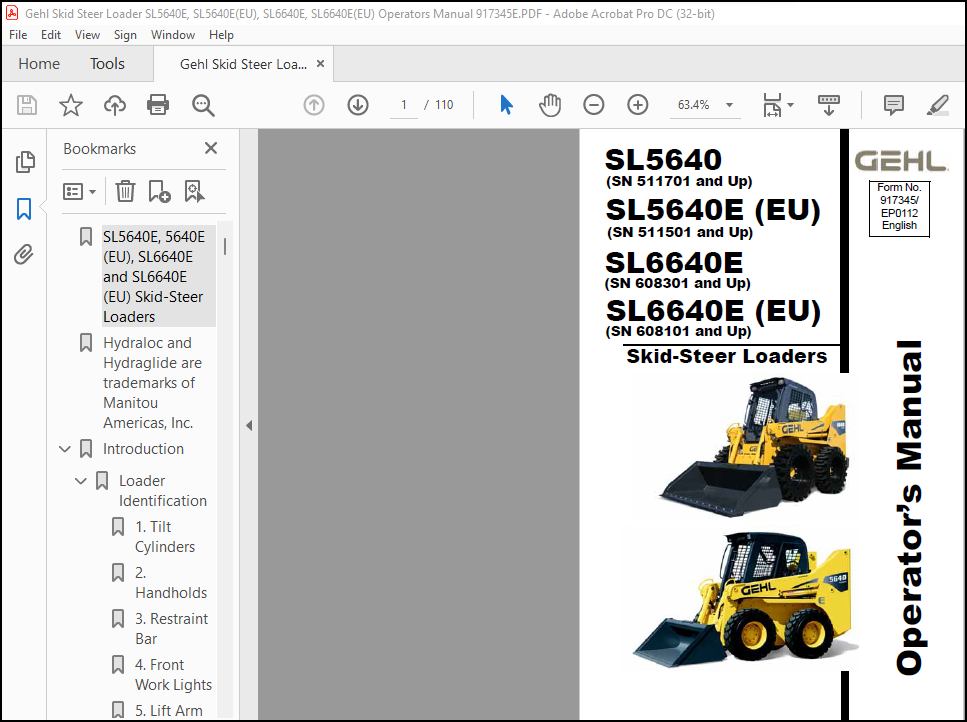The width and height of the screenshot is (967, 722).
Task: Jump to 3. Restraint Bar bookmark
Action: click(x=171, y=628)
